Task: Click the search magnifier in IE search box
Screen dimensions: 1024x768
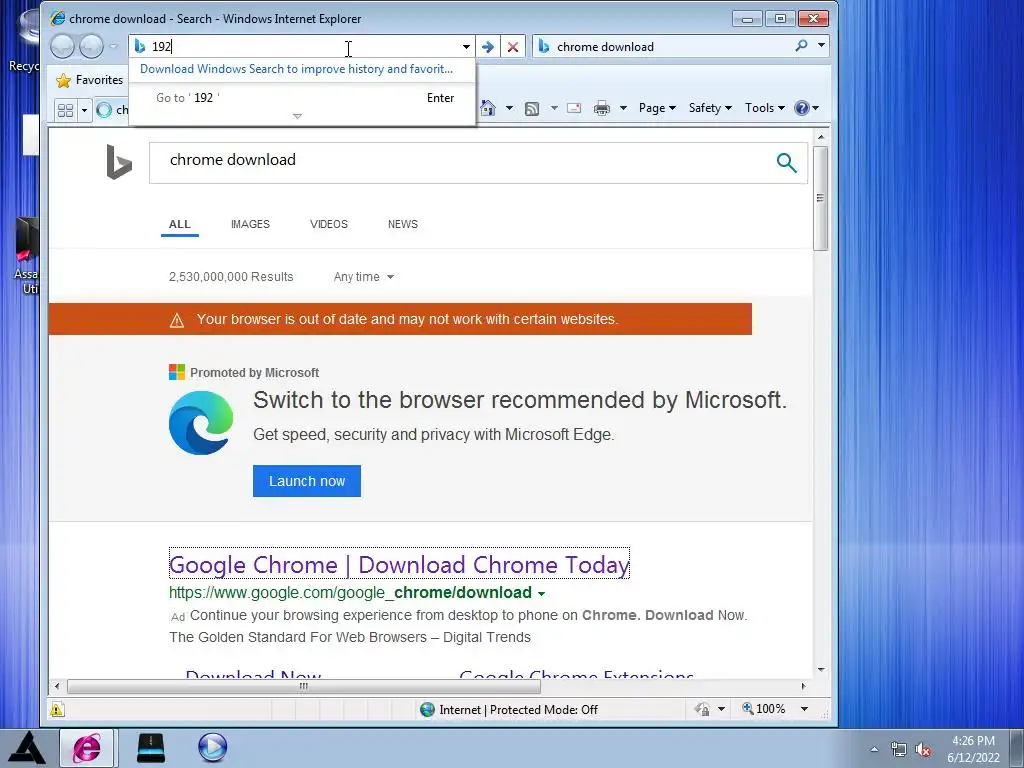Action: coord(801,46)
